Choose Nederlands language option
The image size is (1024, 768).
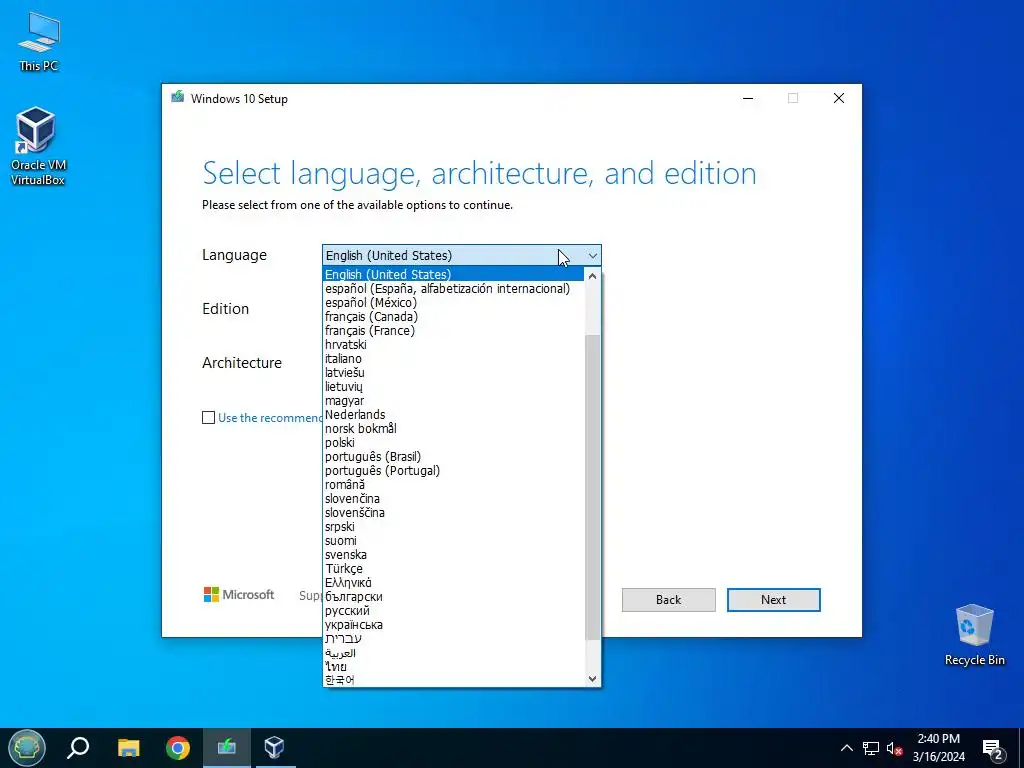click(x=454, y=415)
